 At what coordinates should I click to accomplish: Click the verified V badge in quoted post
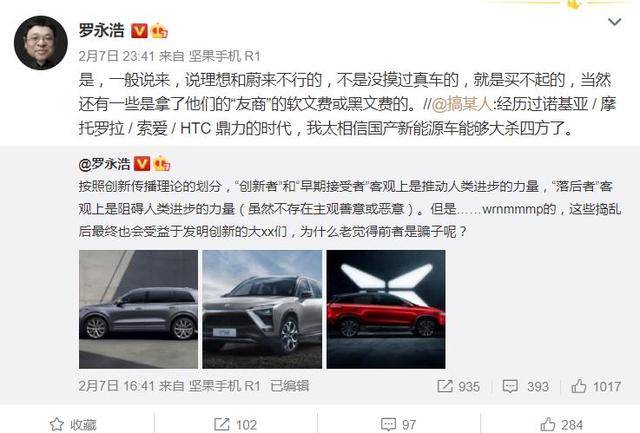coord(142,164)
